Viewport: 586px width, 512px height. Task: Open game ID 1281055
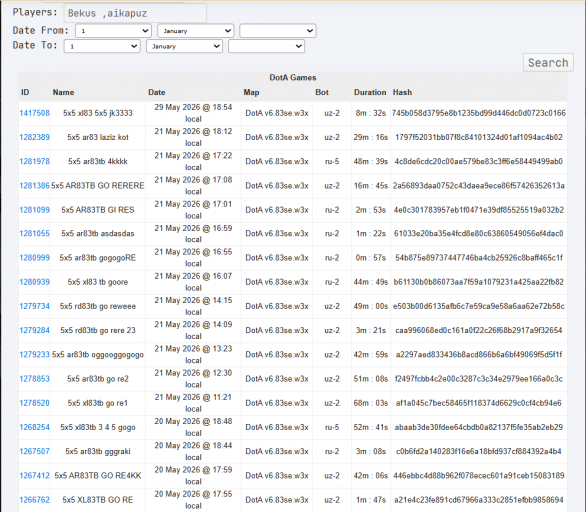pyautogui.click(x=34, y=234)
